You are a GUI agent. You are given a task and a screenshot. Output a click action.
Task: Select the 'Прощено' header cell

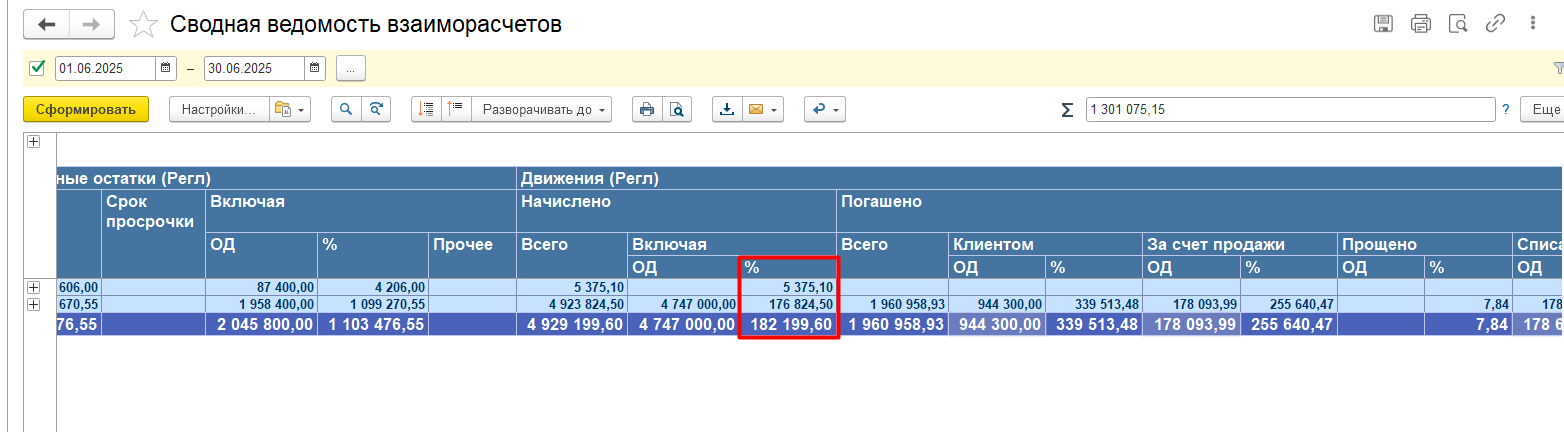click(1425, 243)
